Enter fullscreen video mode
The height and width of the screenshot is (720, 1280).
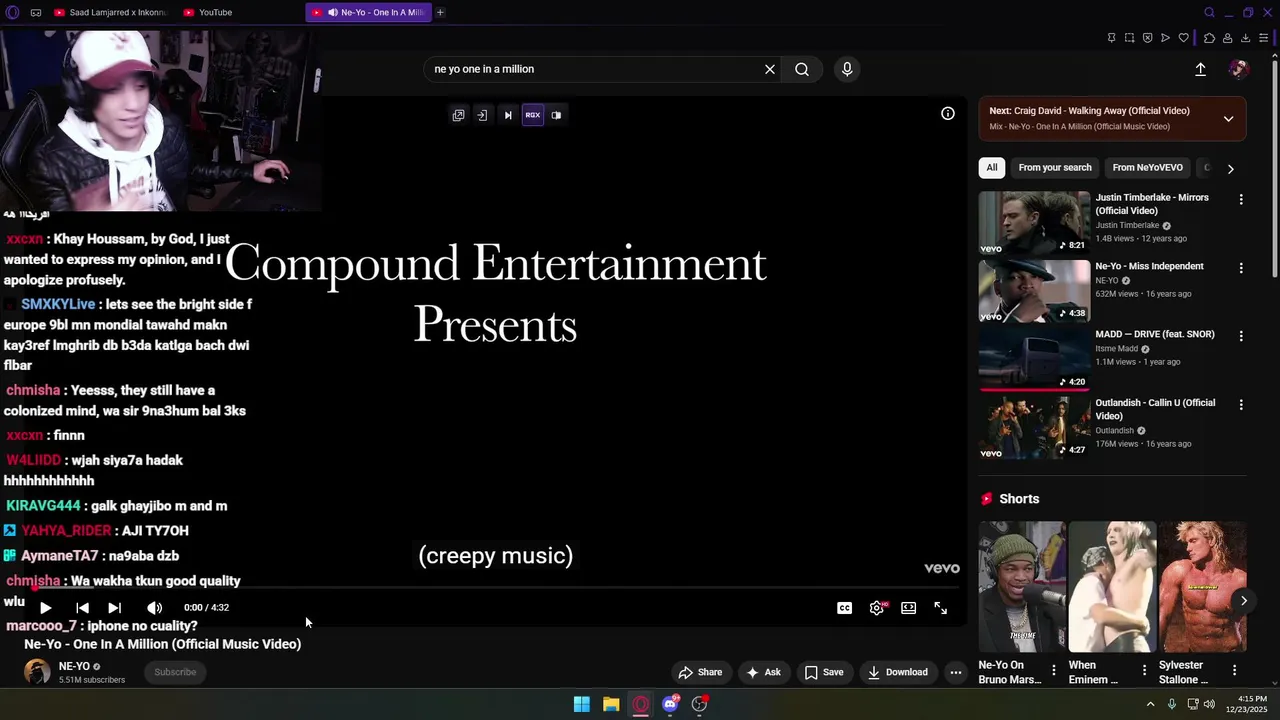tap(940, 608)
